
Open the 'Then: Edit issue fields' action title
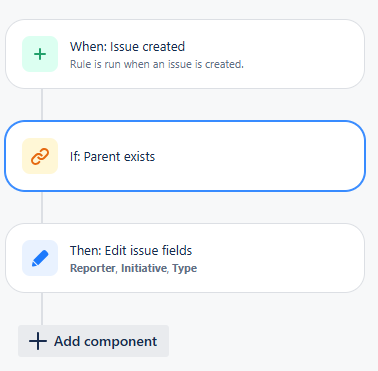[x=131, y=250]
